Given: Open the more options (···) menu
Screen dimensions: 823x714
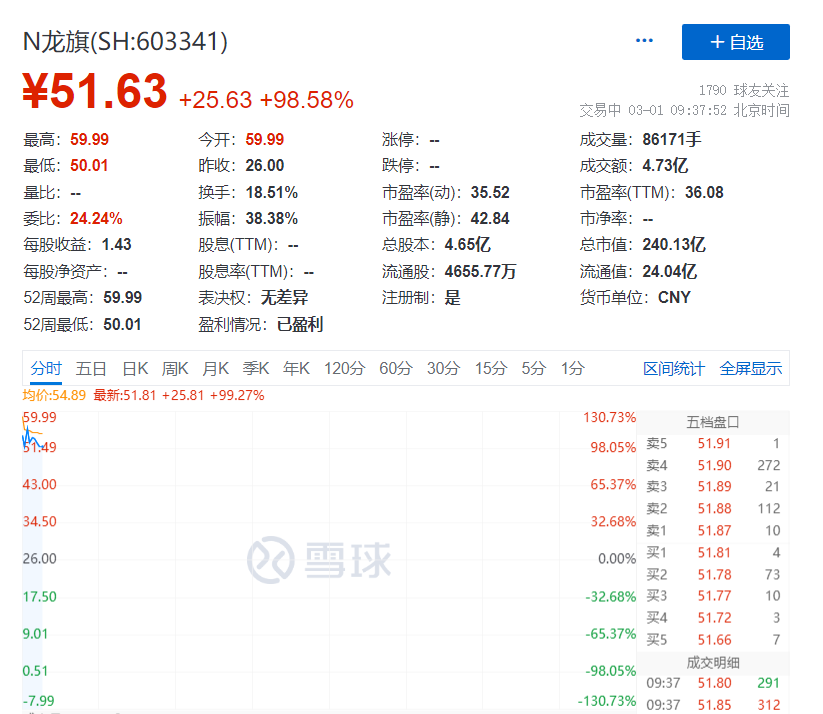Looking at the screenshot, I should (x=644, y=40).
